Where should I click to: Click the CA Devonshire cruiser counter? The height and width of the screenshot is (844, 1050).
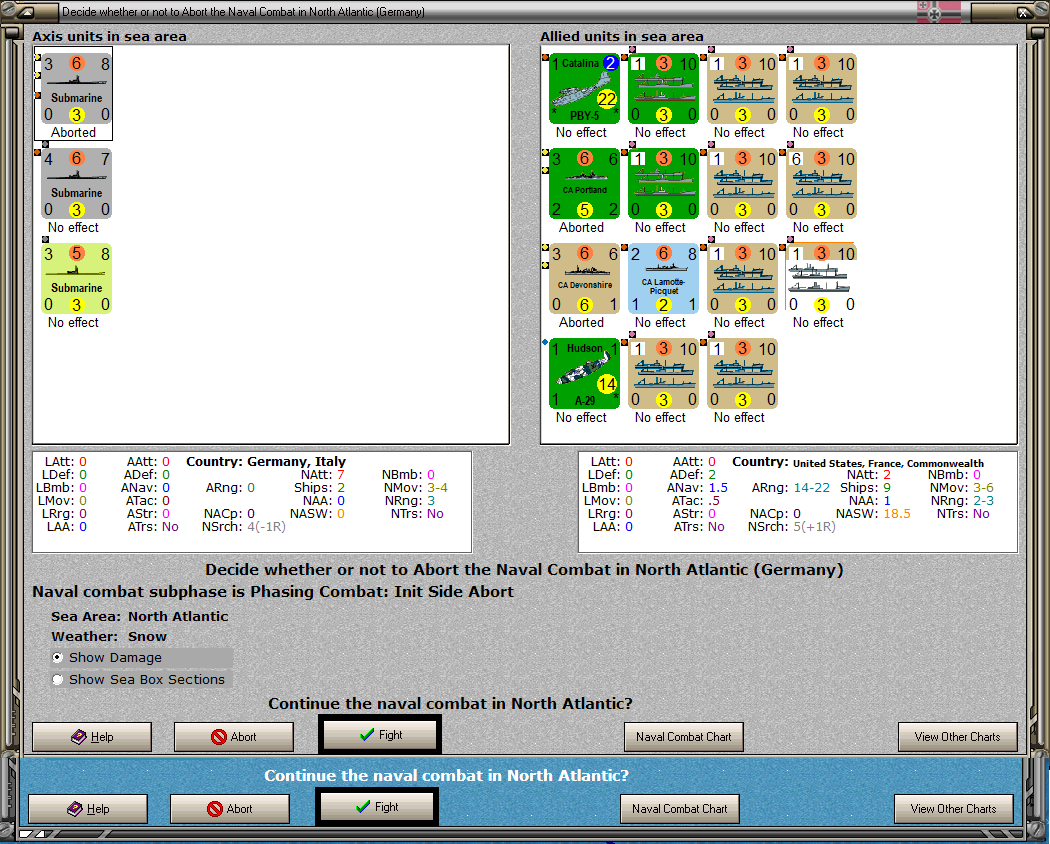[x=585, y=279]
